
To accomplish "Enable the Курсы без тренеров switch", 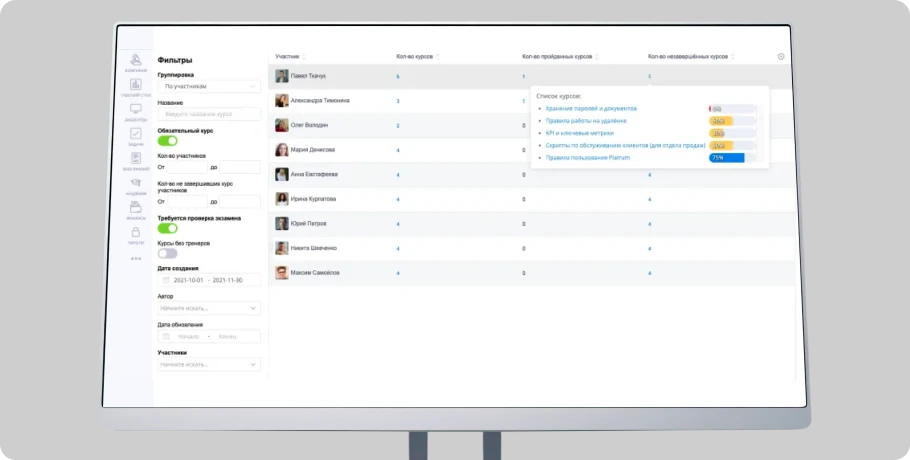I will (168, 254).
